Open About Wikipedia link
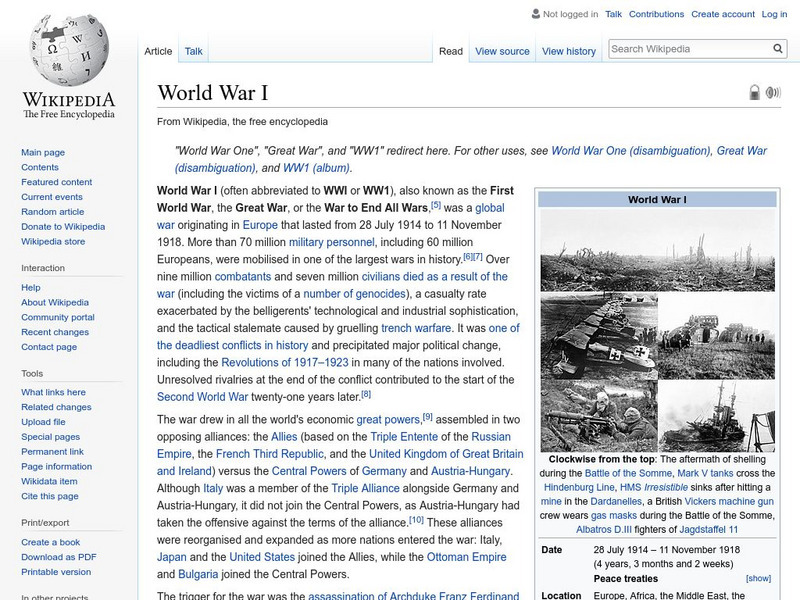The height and width of the screenshot is (600, 800). [x=55, y=302]
